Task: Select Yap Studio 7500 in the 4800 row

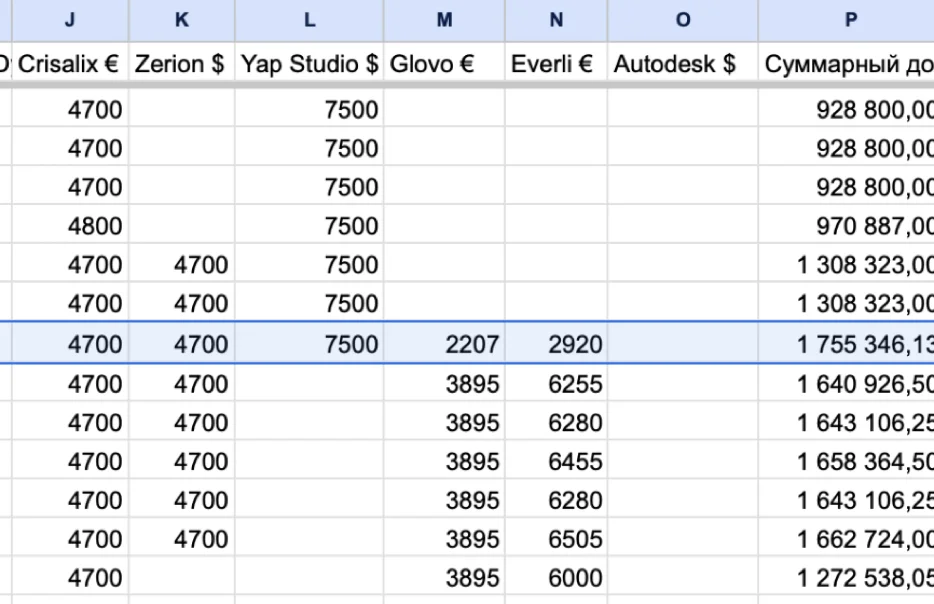Action: click(310, 226)
